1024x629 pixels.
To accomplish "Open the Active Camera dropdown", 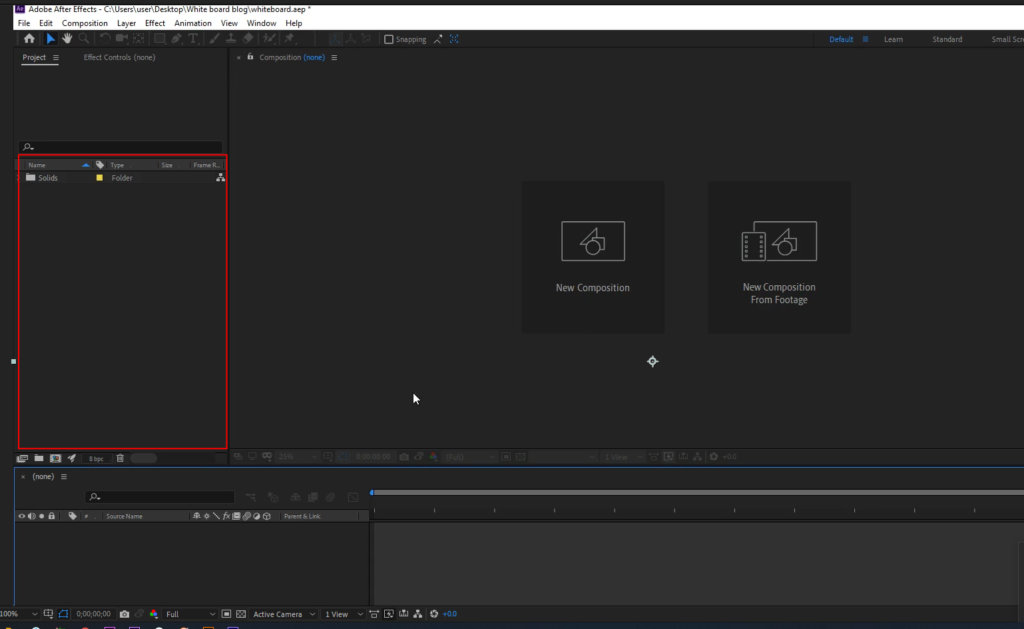I will pyautogui.click(x=283, y=613).
